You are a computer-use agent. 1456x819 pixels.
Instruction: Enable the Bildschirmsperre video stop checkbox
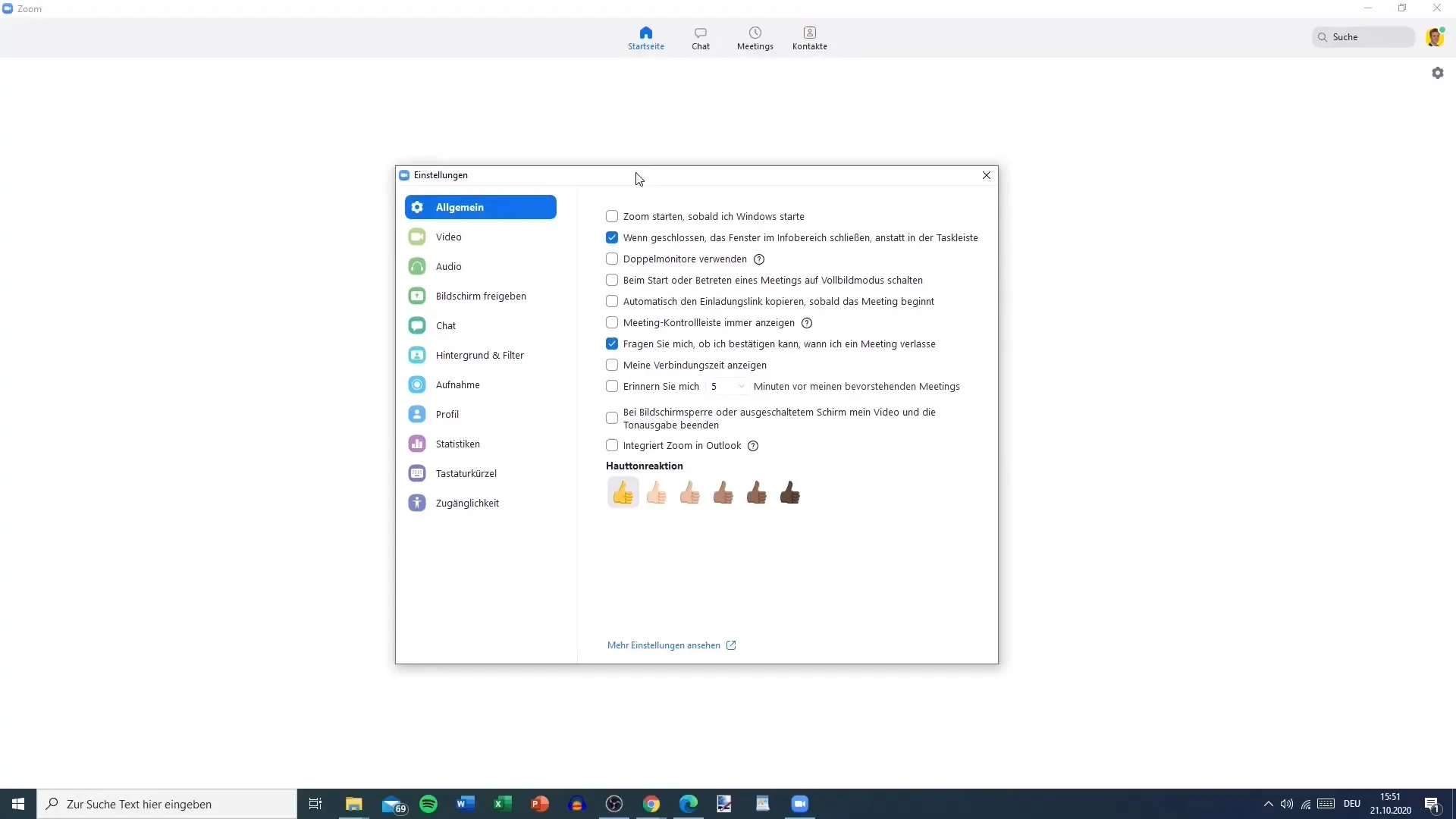tap(612, 418)
